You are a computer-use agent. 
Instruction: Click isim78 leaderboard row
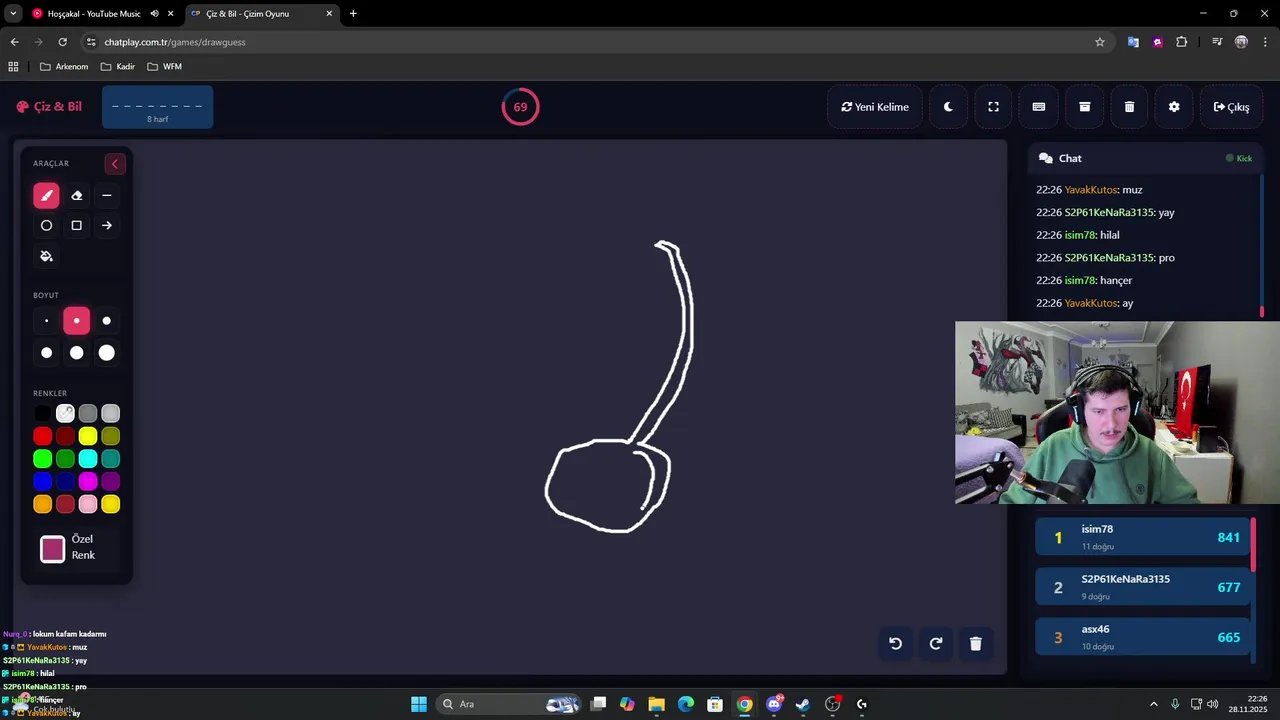point(1142,537)
